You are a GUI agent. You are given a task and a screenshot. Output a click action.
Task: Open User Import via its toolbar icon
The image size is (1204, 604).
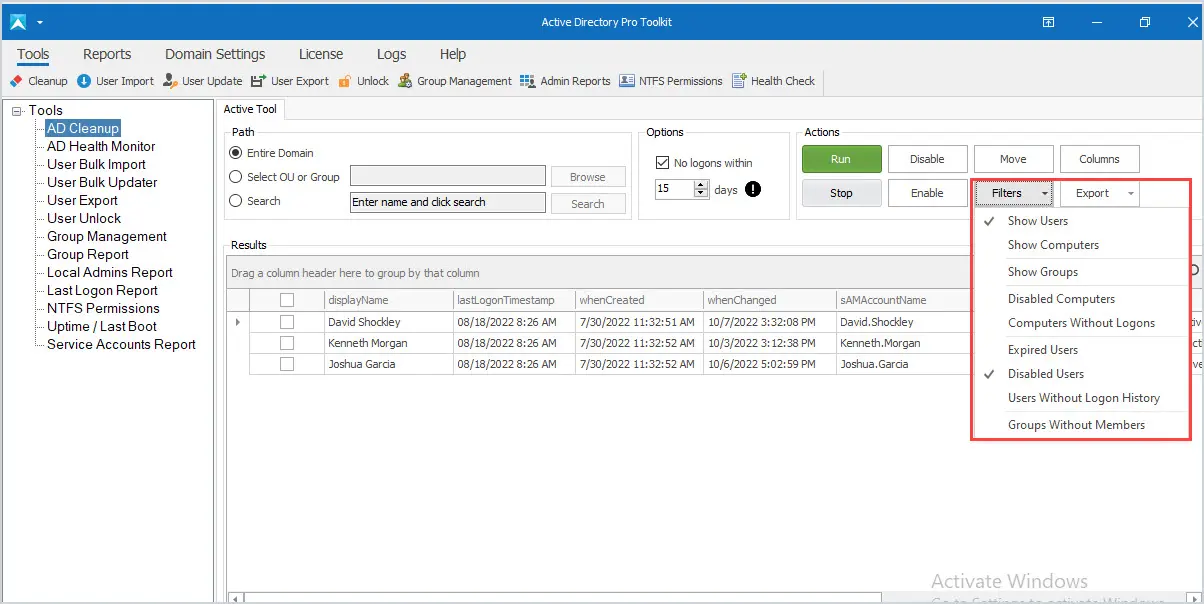click(x=84, y=81)
